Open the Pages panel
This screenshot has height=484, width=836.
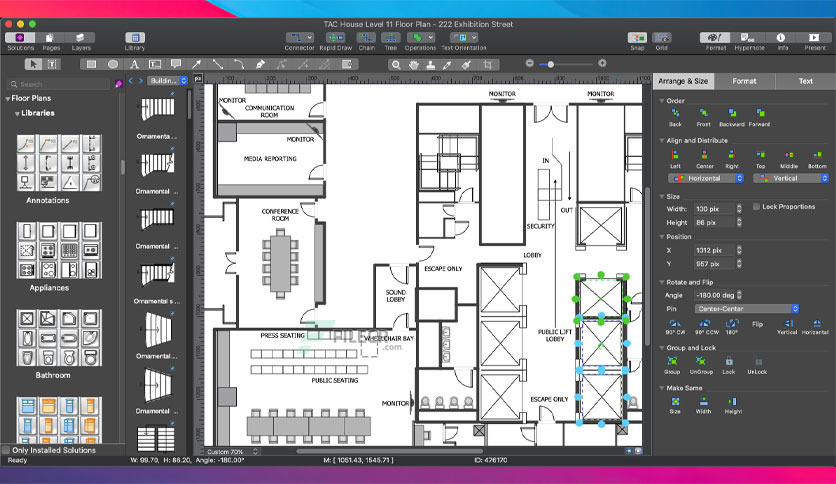(51, 38)
